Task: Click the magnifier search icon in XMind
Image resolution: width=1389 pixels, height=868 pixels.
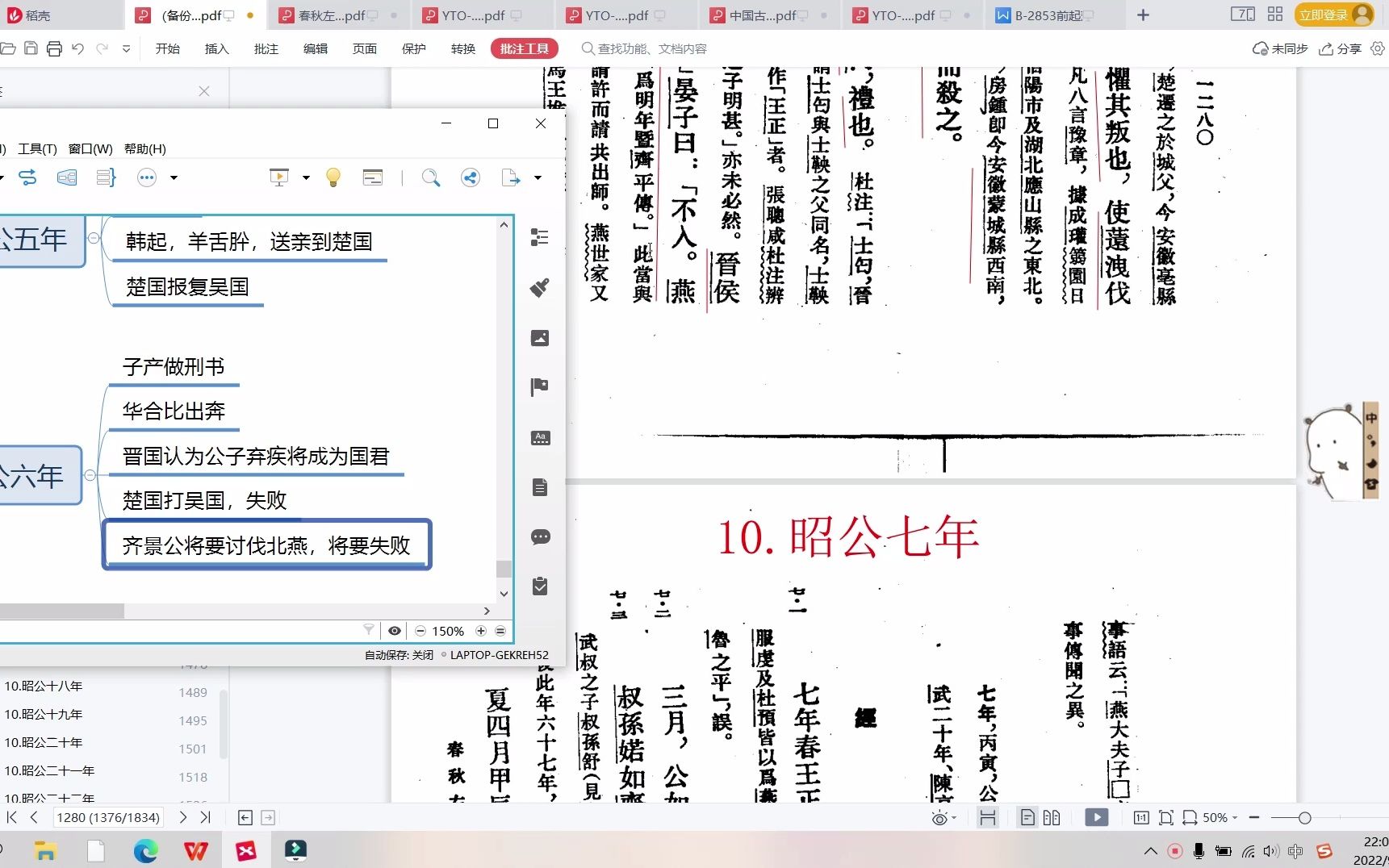Action: click(x=431, y=177)
